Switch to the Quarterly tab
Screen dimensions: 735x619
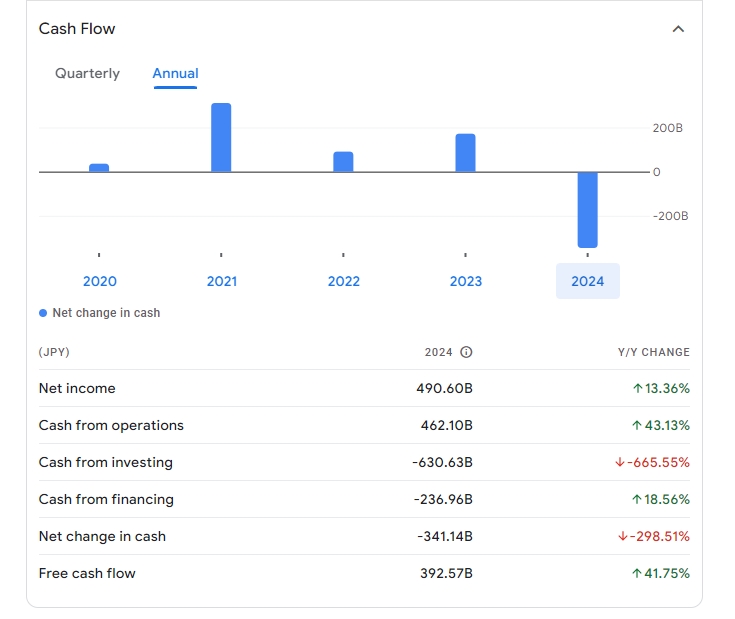click(x=87, y=74)
